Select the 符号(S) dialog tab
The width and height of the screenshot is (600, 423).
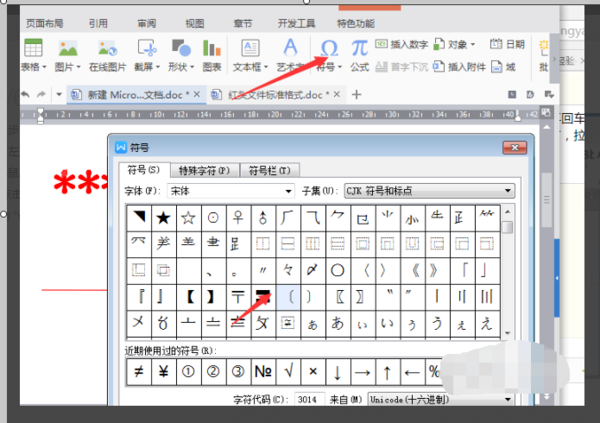(143, 170)
